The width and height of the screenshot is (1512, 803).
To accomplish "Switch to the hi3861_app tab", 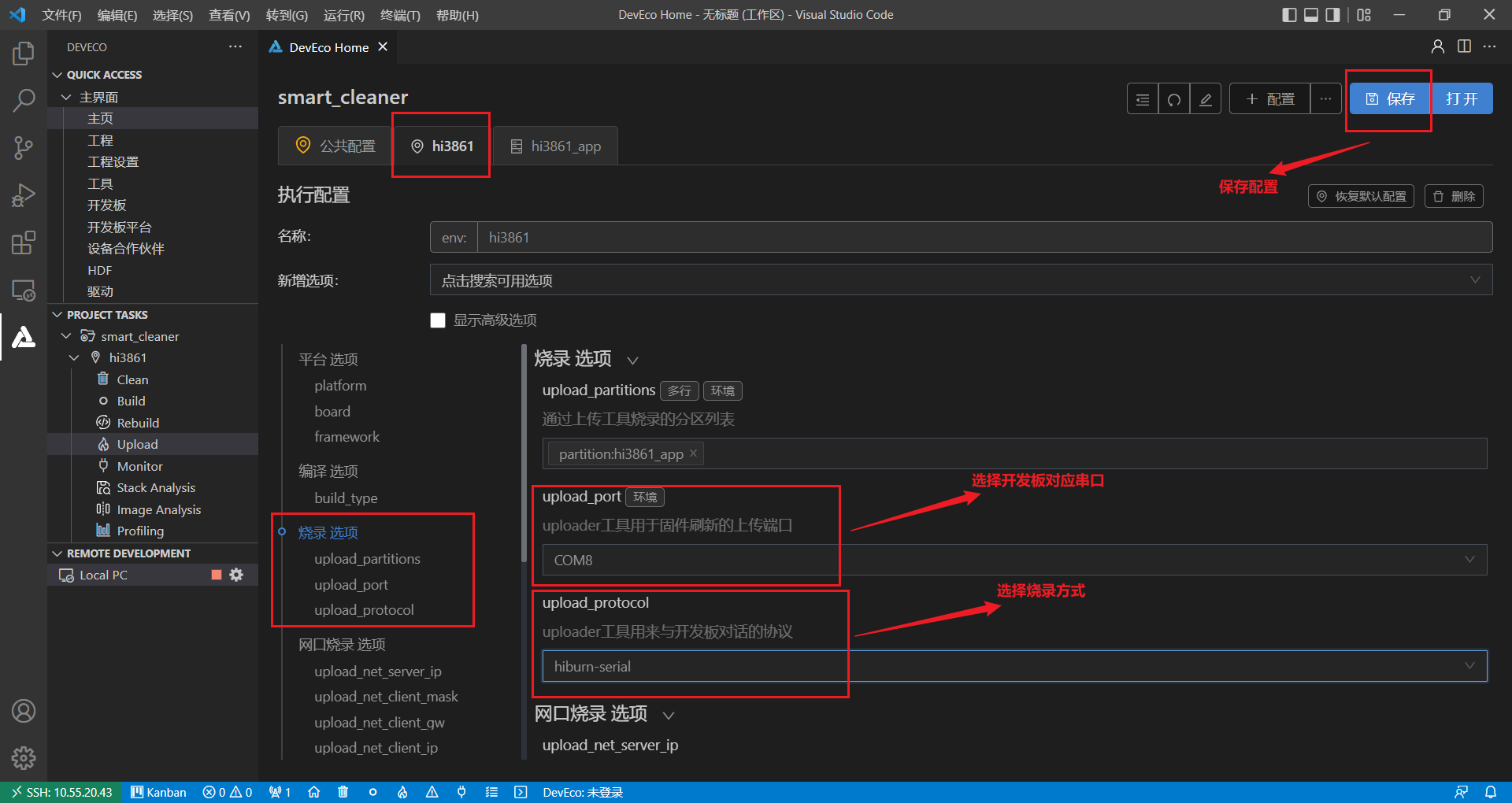I will 556,146.
